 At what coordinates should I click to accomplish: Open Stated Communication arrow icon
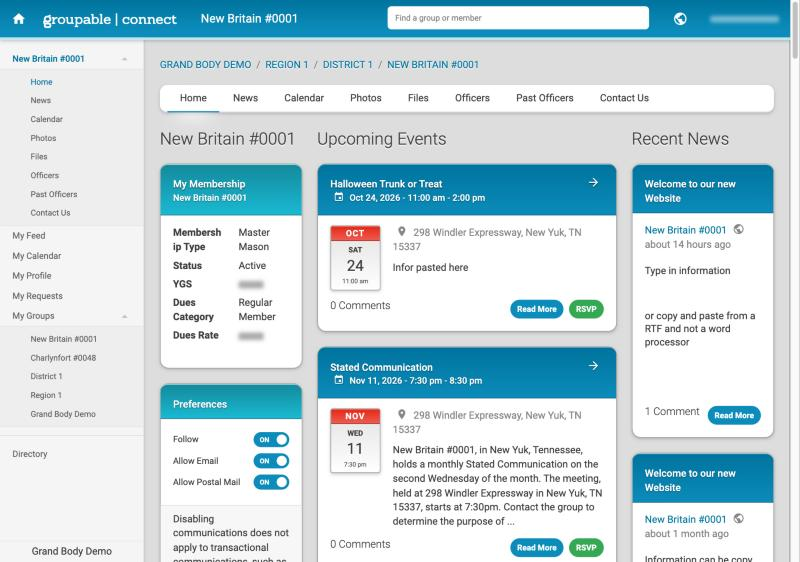click(593, 365)
